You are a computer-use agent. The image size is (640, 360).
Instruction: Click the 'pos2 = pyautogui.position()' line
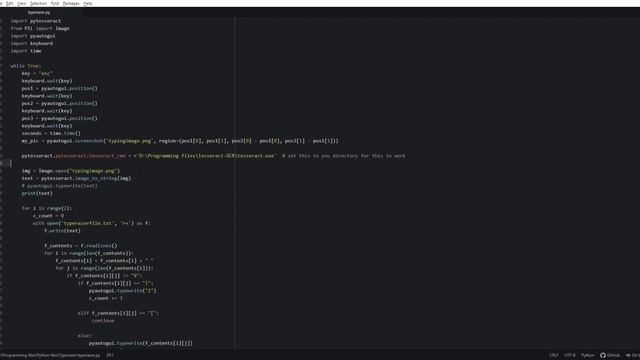[60, 103]
